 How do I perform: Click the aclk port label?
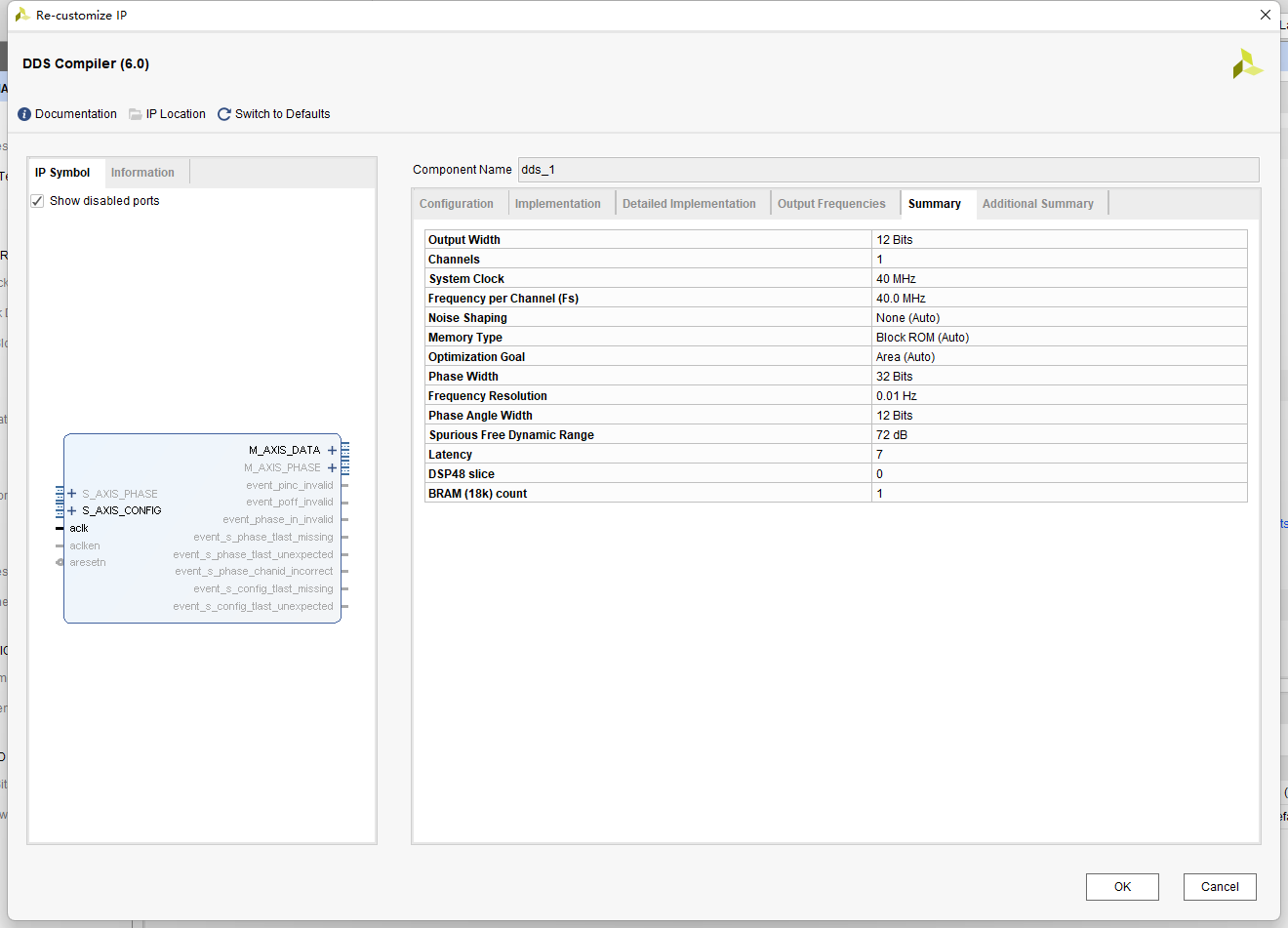(x=79, y=528)
